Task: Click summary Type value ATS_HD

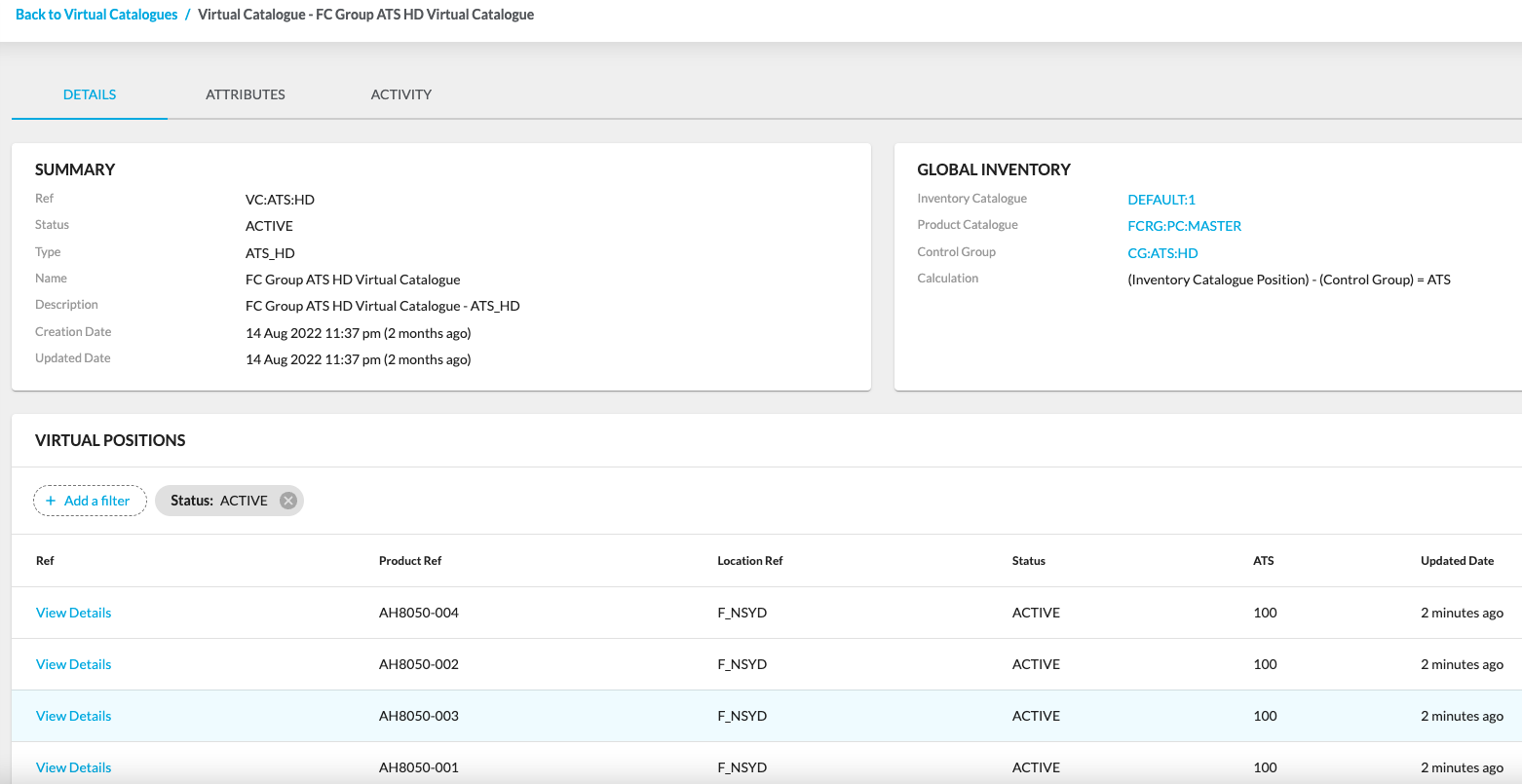Action: coord(270,253)
